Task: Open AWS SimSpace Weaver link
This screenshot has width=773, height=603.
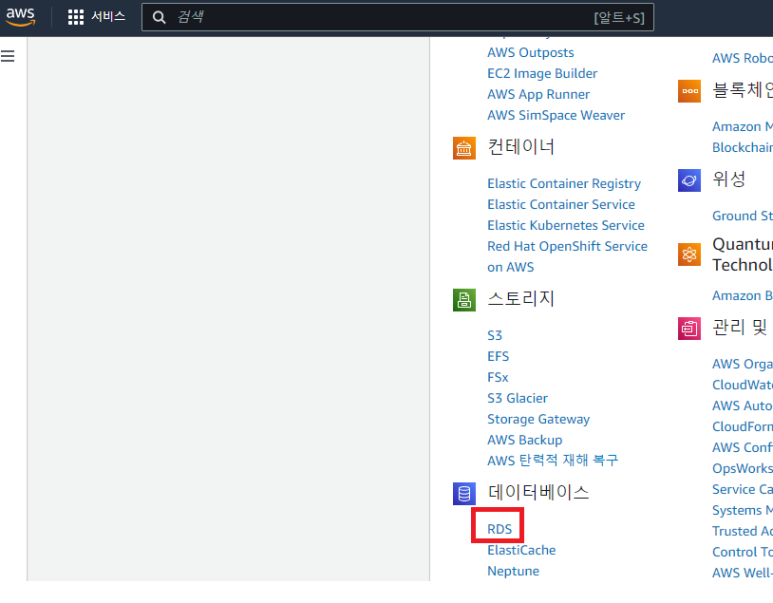Action: click(x=556, y=115)
